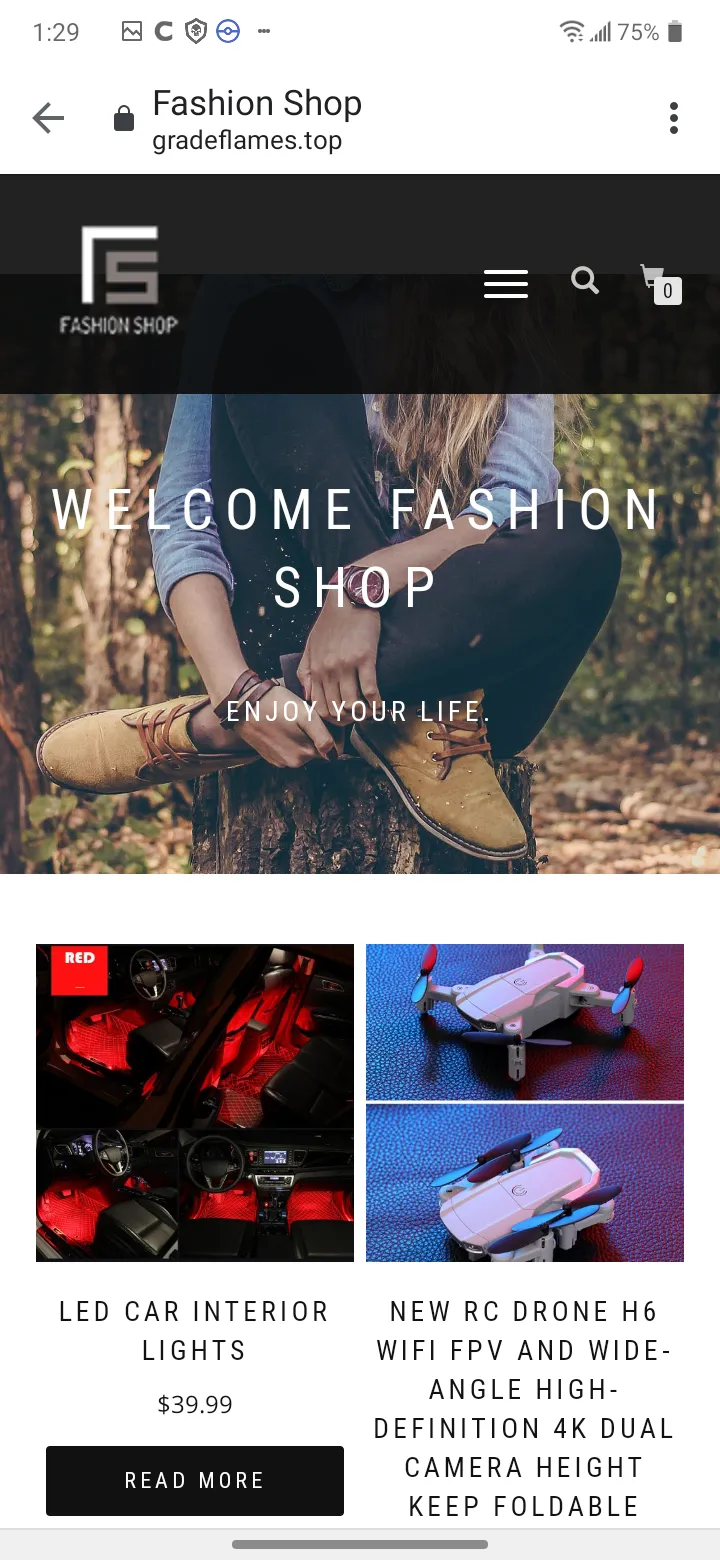The width and height of the screenshot is (720, 1560).
Task: Click the LED car interior lights thumbnail
Action: (195, 1103)
